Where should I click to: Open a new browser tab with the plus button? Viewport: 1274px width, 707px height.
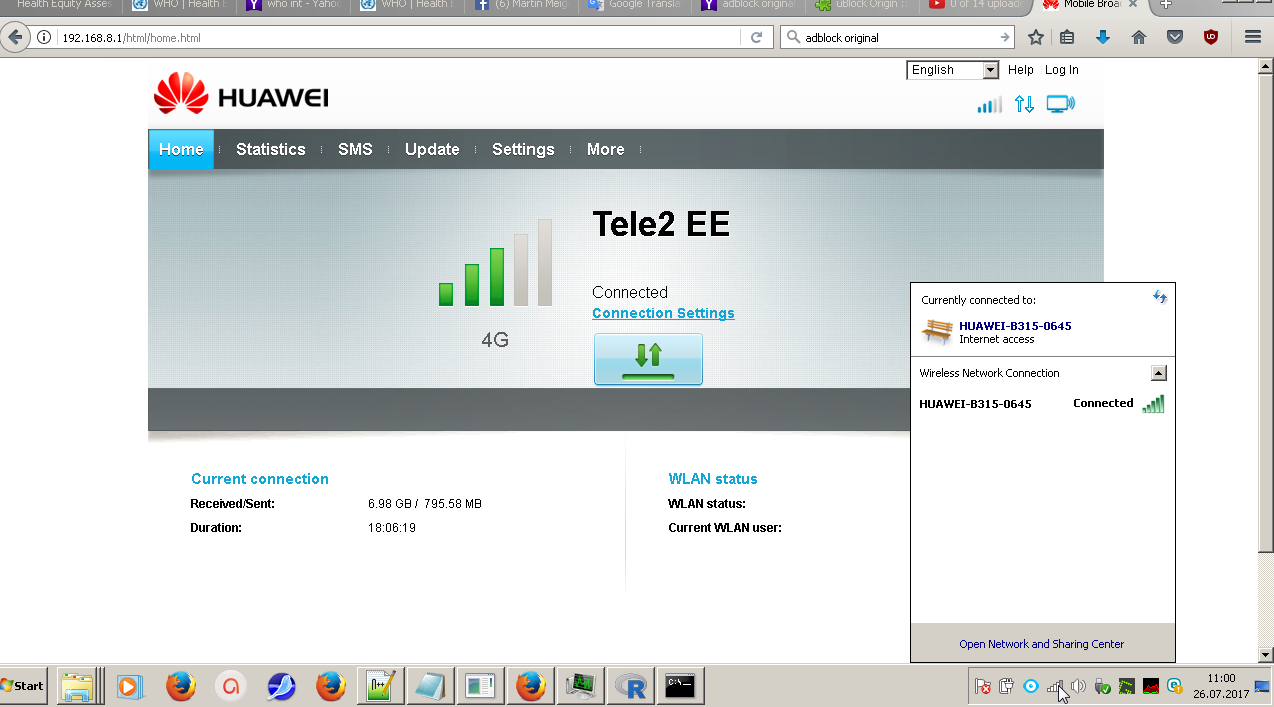coord(1165,5)
